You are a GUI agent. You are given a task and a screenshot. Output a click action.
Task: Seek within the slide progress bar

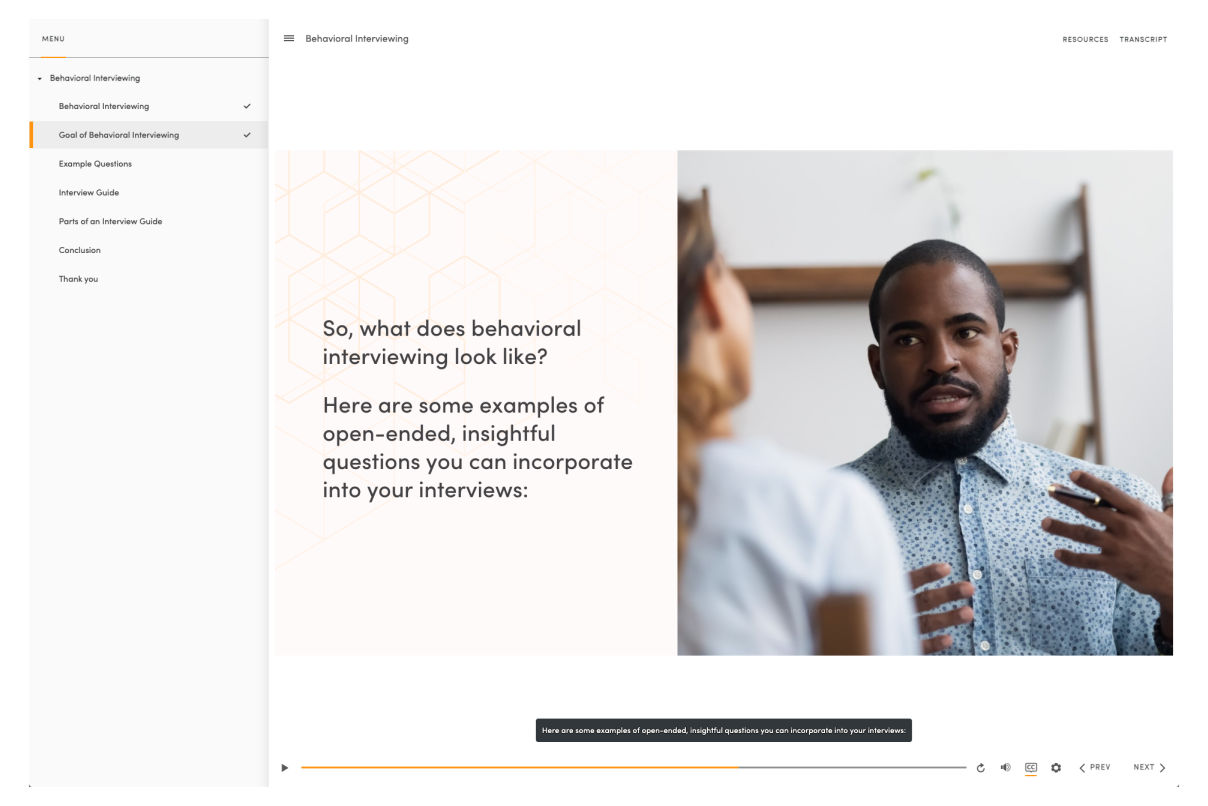633,768
